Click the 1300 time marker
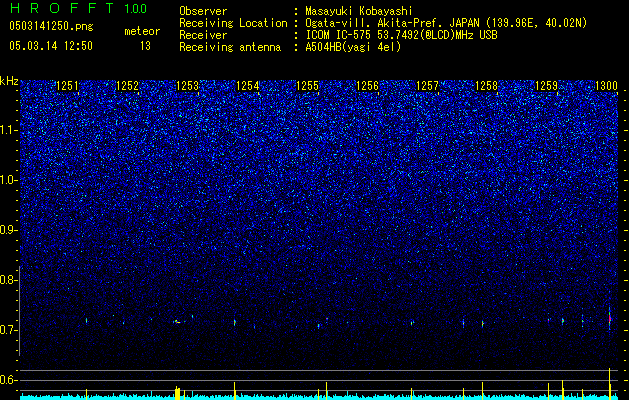This screenshot has height=400, width=629. [606, 86]
